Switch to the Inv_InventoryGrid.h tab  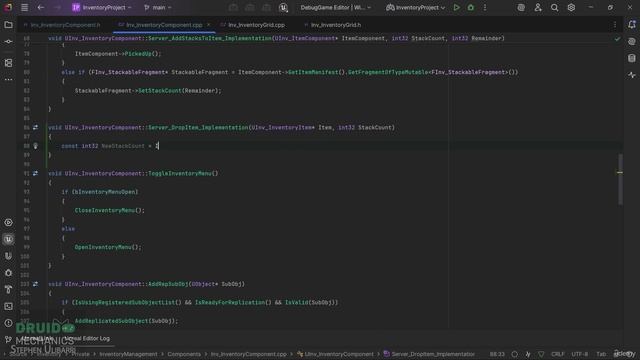[332, 25]
